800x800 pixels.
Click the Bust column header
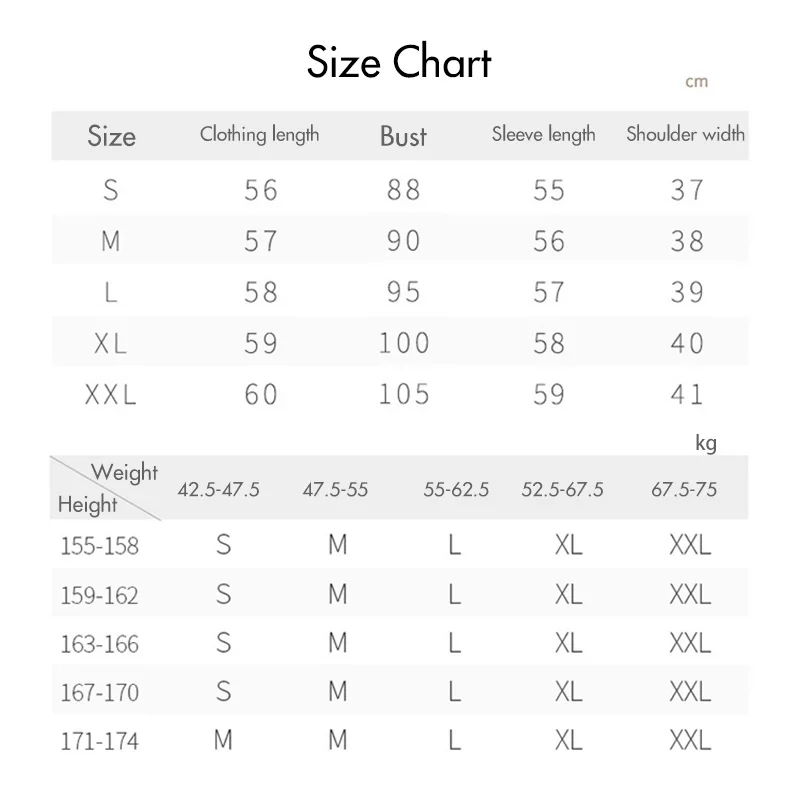[403, 136]
